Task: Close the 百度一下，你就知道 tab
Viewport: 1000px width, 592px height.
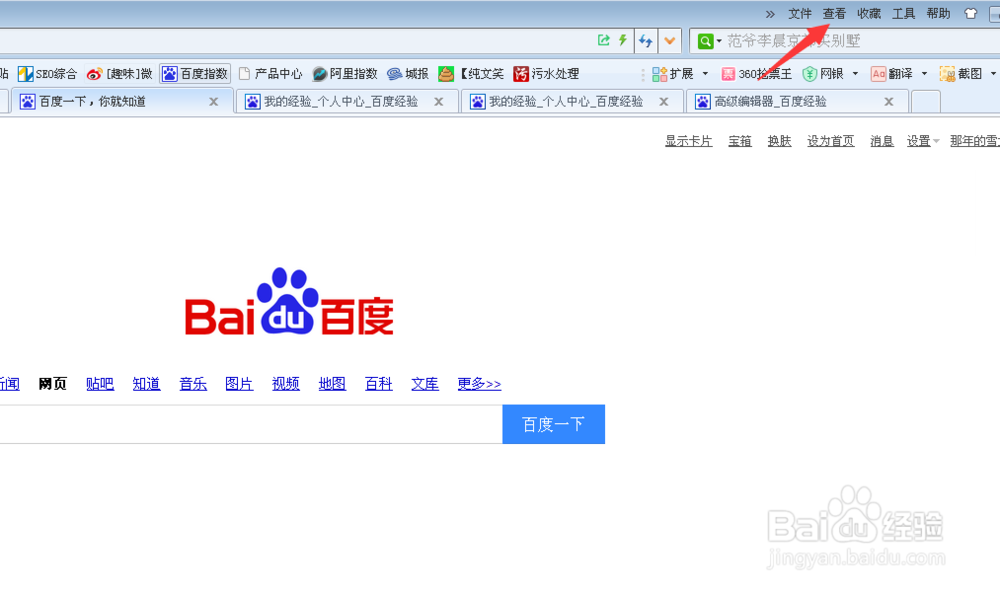Action: pyautogui.click(x=214, y=102)
